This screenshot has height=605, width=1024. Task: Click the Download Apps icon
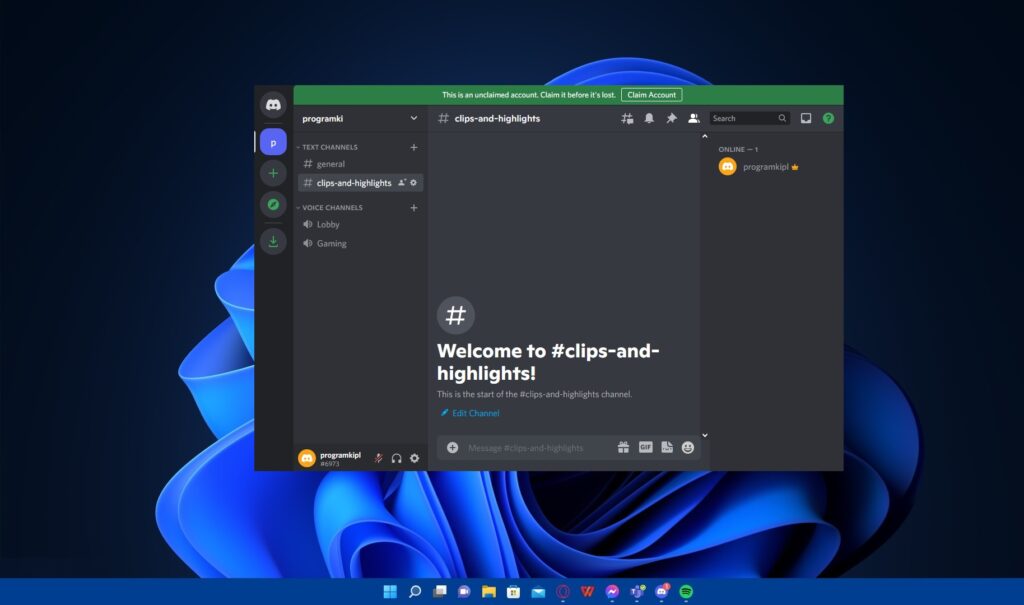(x=273, y=242)
